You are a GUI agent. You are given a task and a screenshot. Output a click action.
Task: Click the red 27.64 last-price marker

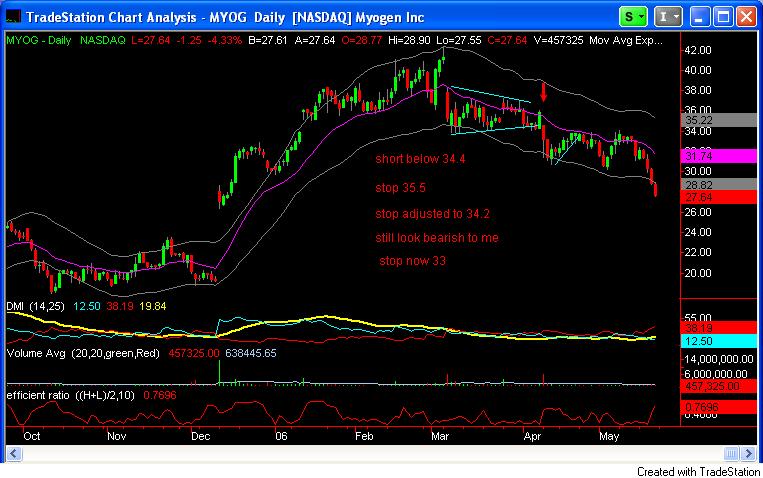pos(718,197)
